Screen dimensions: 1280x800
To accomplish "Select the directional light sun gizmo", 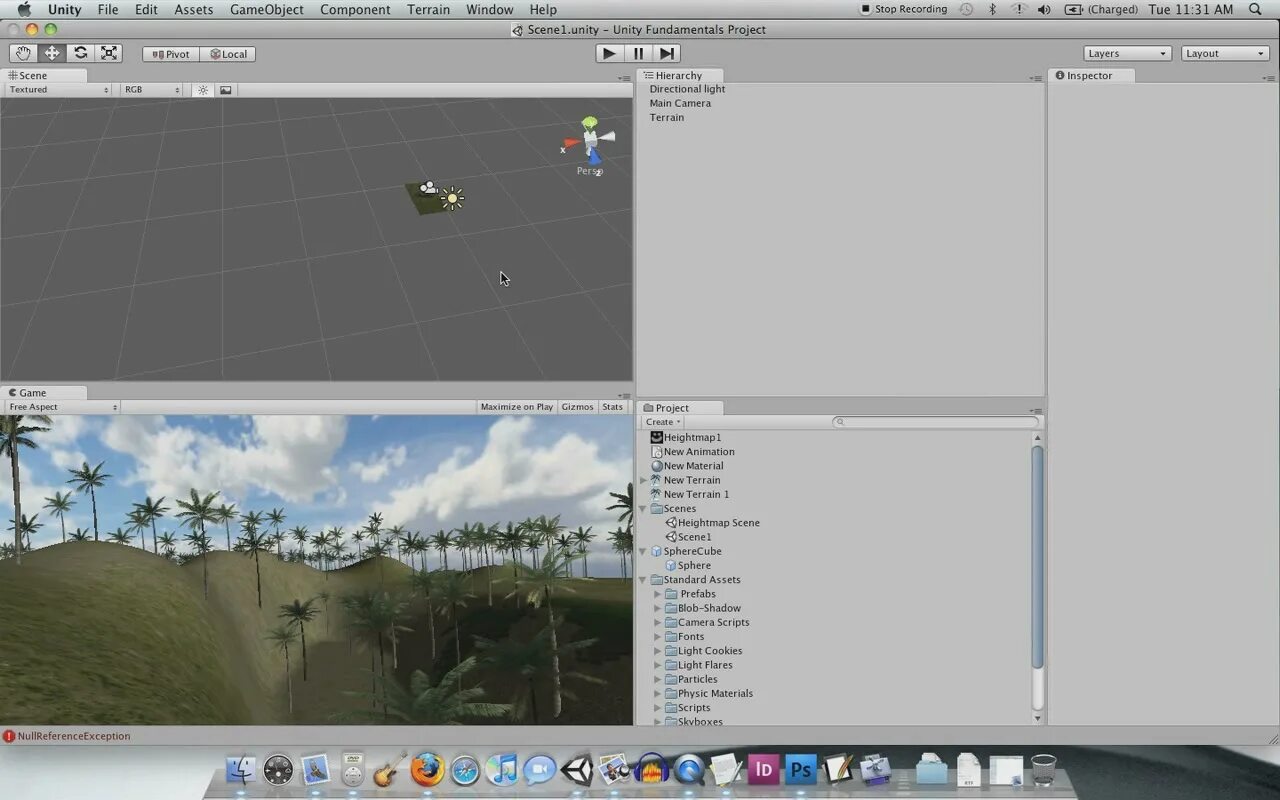I will point(452,199).
